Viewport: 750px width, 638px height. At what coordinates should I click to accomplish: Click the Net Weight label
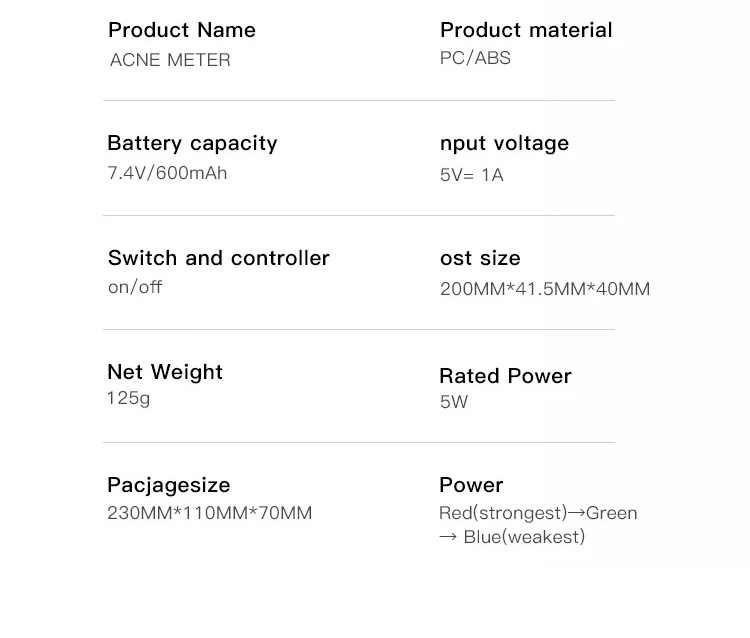pos(165,372)
